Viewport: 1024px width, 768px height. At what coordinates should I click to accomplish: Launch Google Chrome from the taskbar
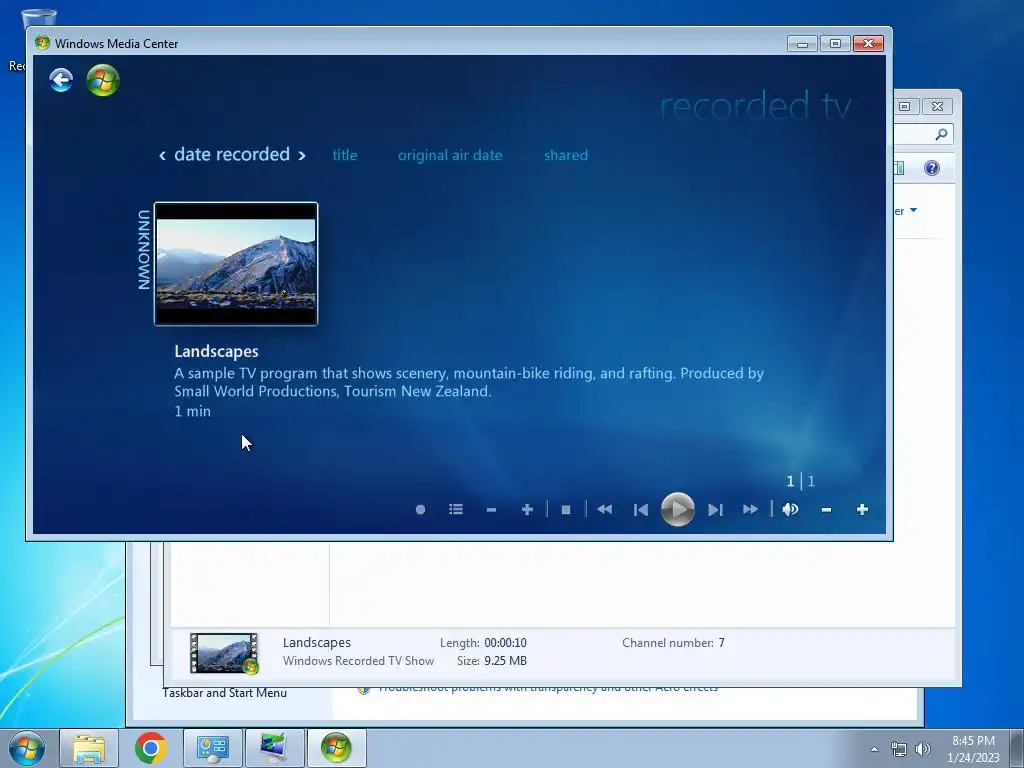click(151, 748)
